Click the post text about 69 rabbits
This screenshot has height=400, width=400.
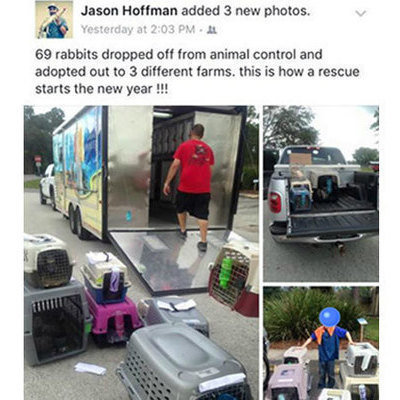click(197, 72)
